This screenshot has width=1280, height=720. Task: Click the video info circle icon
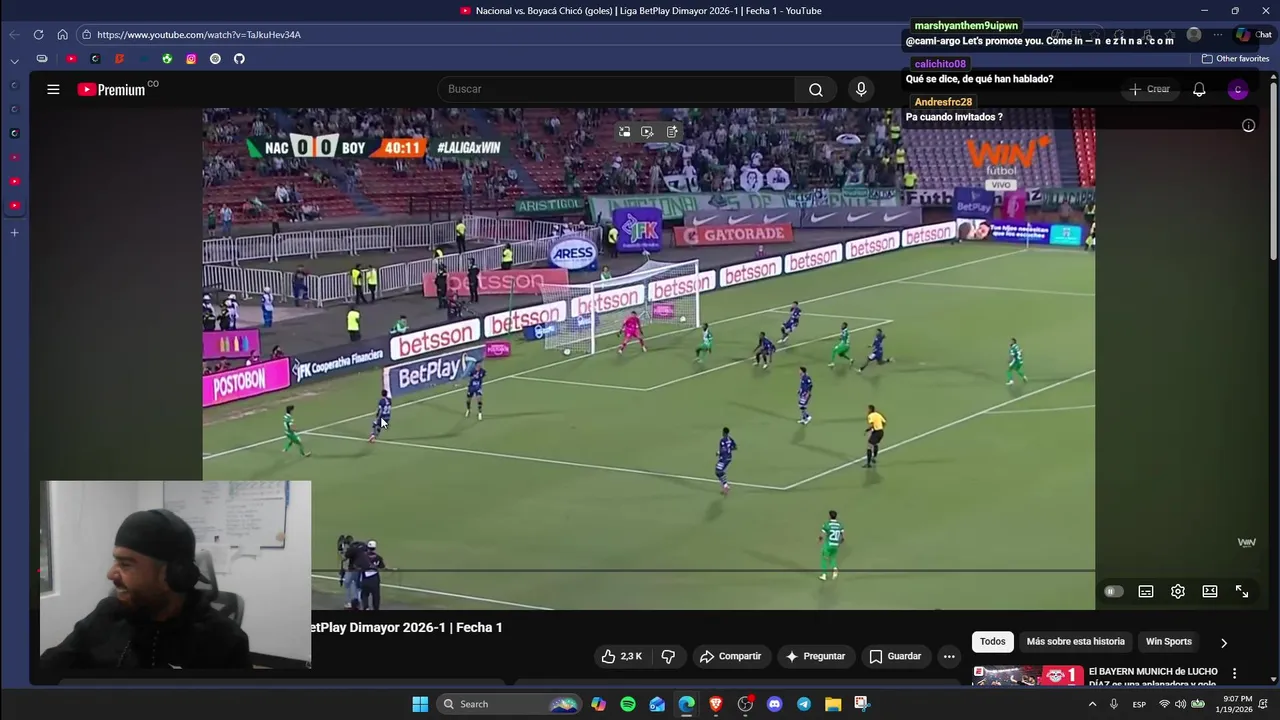coord(1248,126)
